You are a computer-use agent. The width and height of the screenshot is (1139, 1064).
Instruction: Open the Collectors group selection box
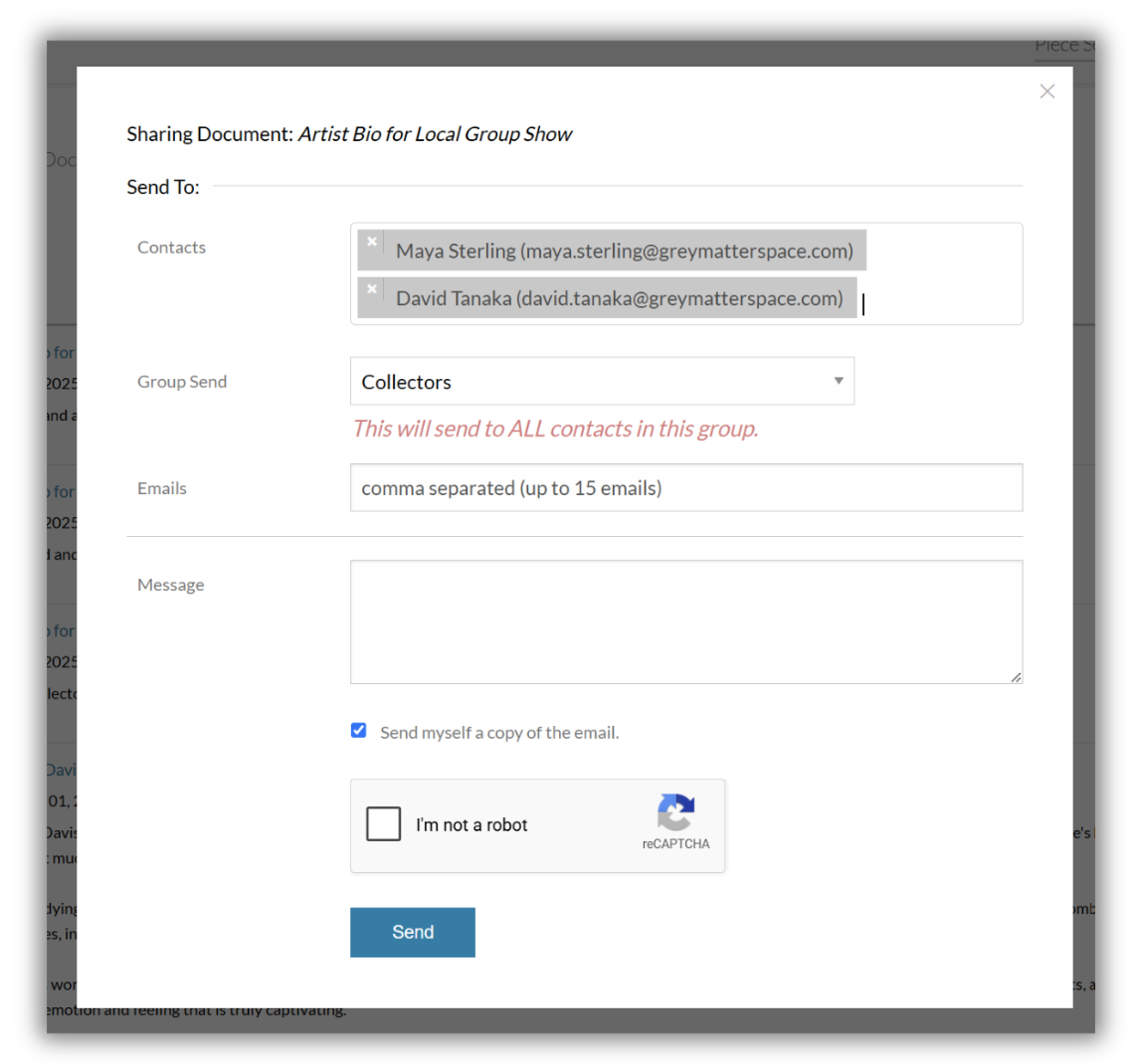602,381
